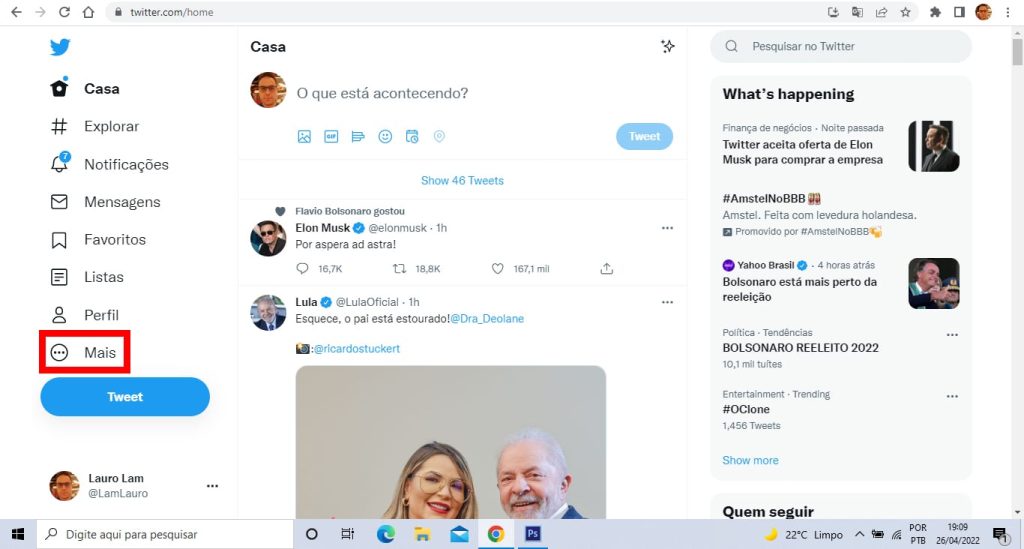
Task: Share Elon Musk's tweet
Action: [x=607, y=269]
